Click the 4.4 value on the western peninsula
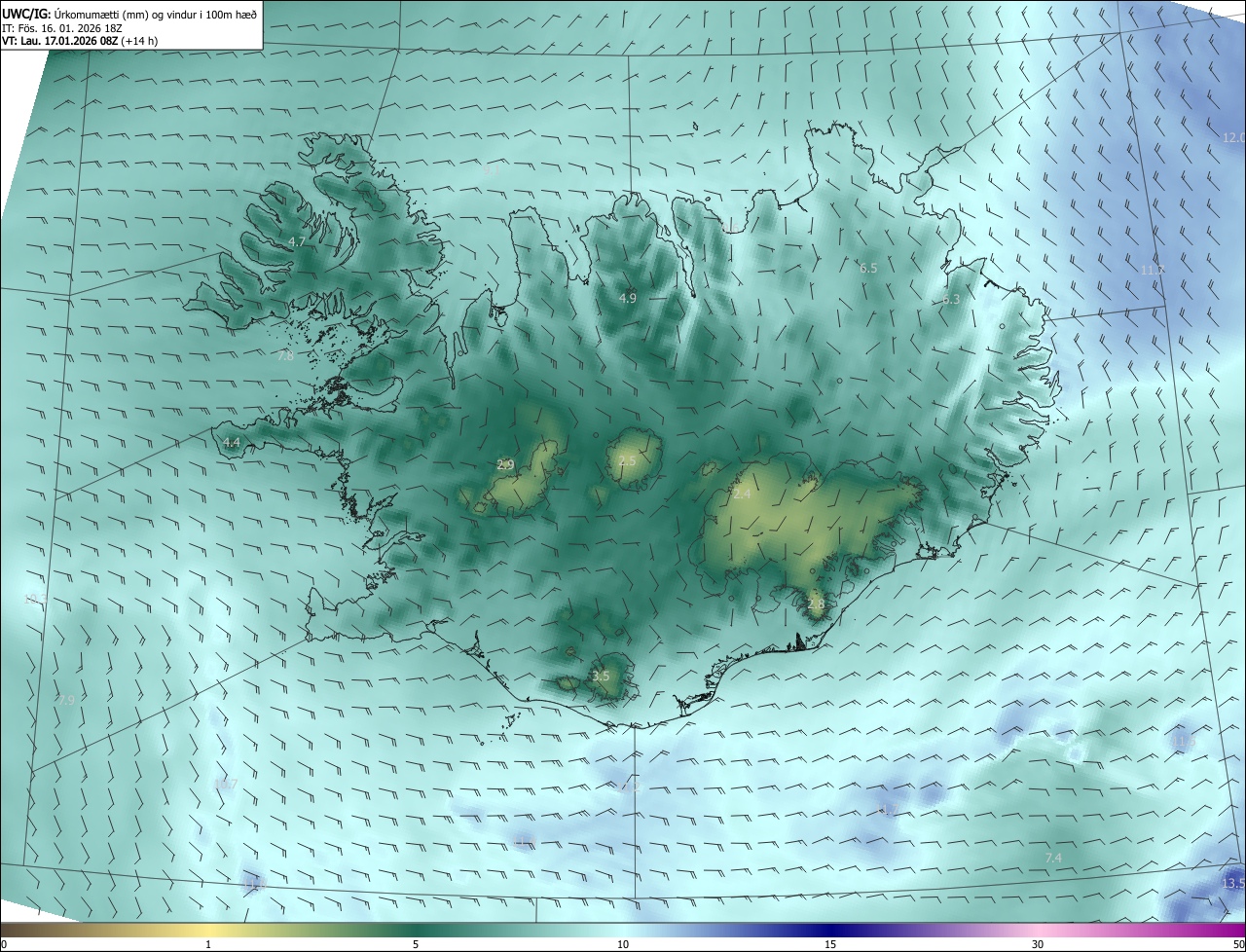 point(232,442)
